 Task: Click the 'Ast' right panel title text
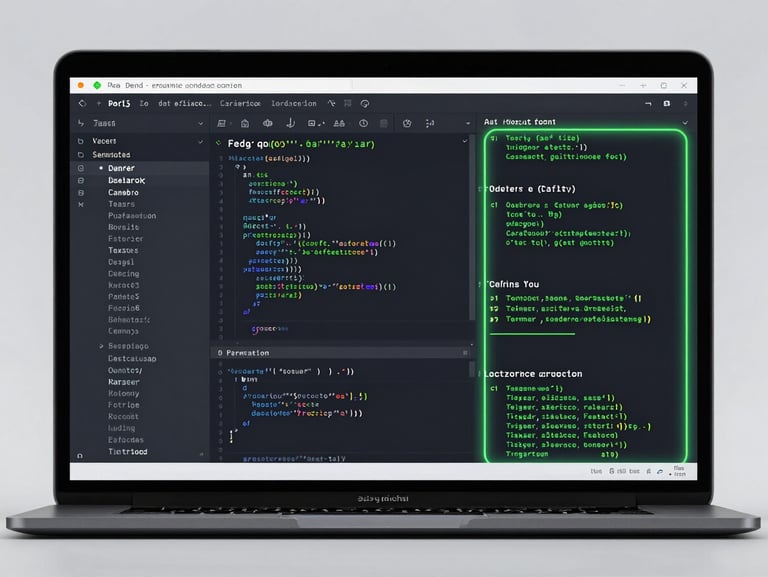pyautogui.click(x=520, y=122)
